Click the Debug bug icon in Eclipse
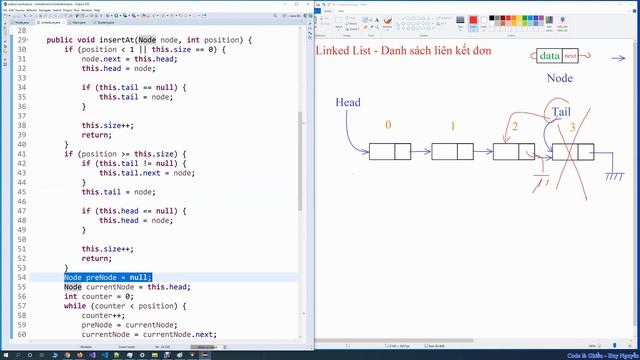 tap(108, 16)
